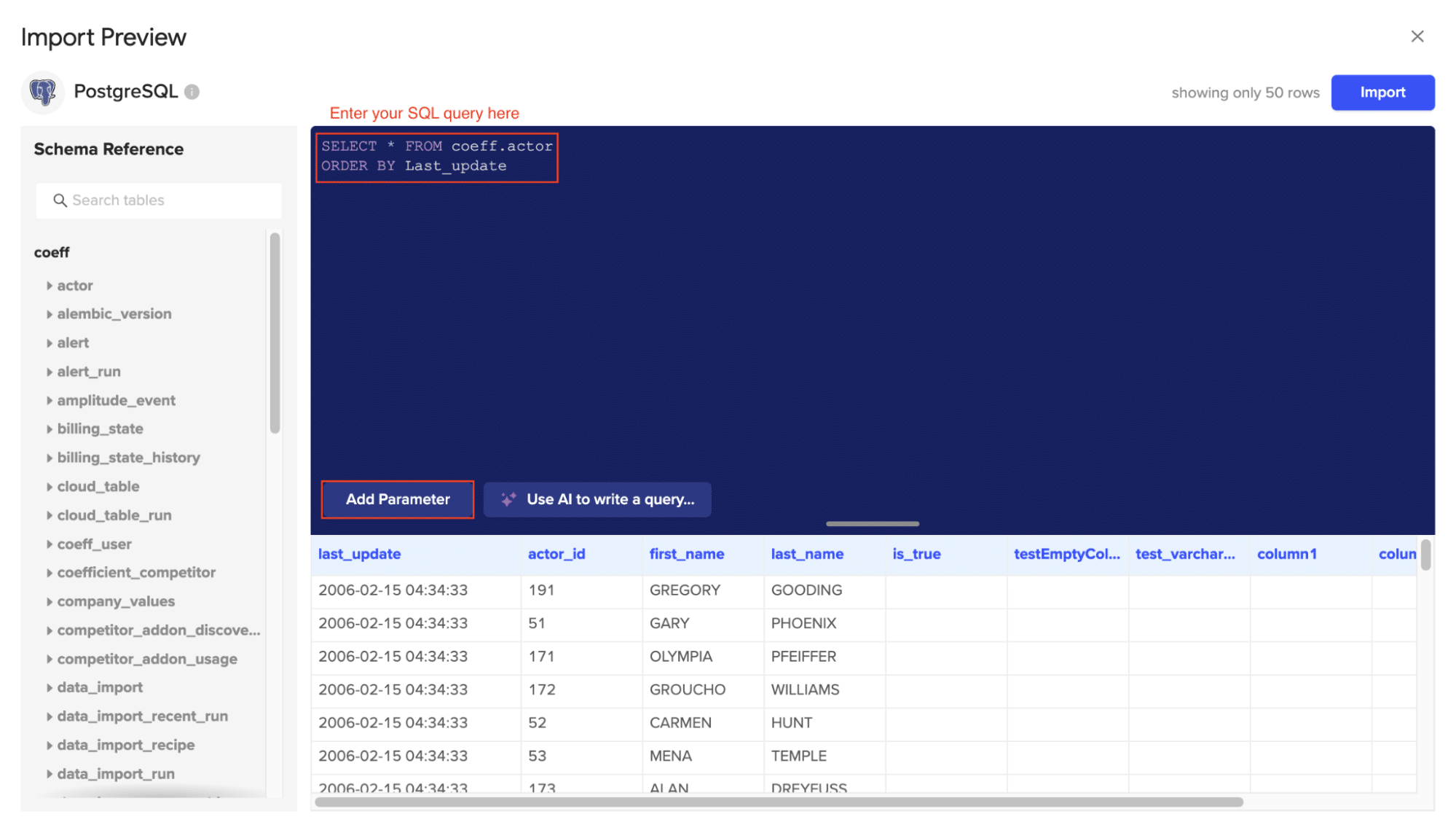The height and width of the screenshot is (833, 1456).
Task: Select the coeff_user table entry
Action: click(94, 544)
